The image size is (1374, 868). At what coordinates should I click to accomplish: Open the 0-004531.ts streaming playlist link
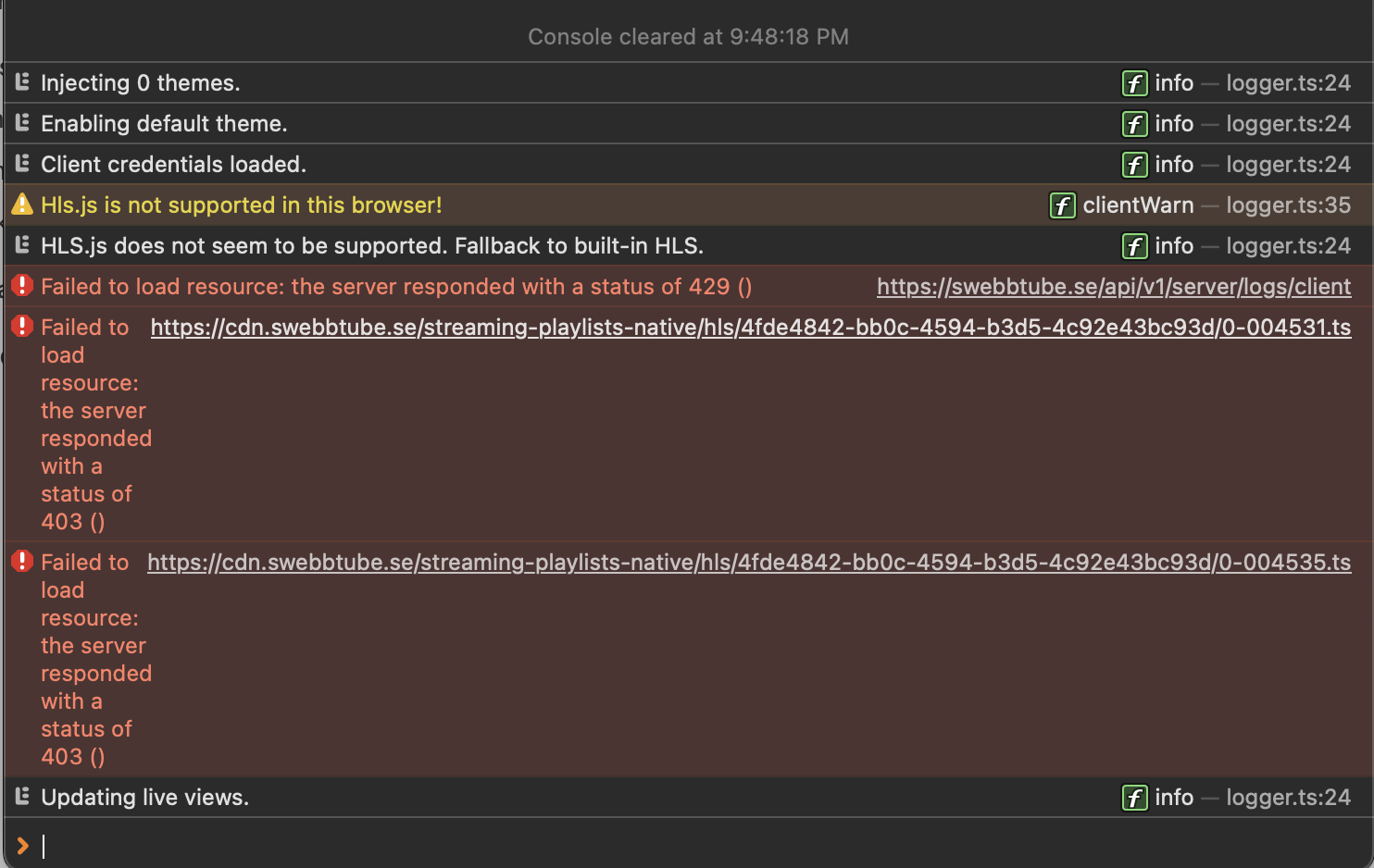coord(750,327)
